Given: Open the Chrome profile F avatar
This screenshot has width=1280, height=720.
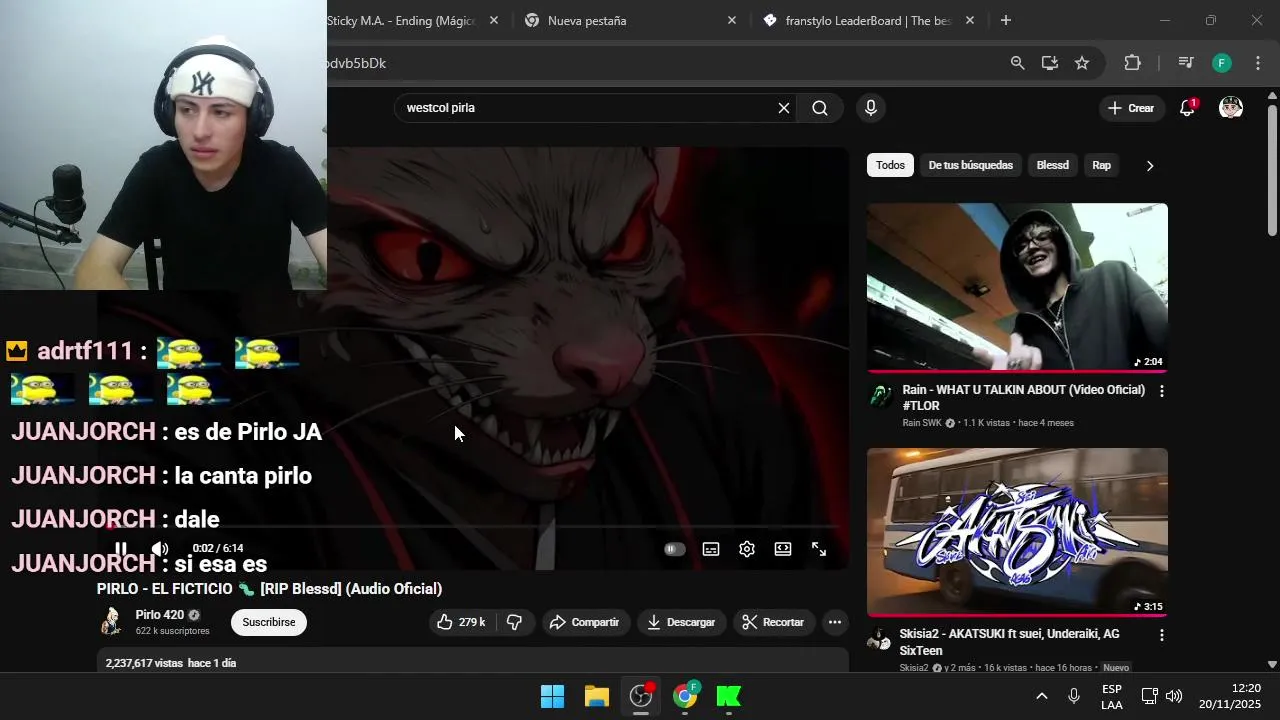Looking at the screenshot, I should 1222,63.
